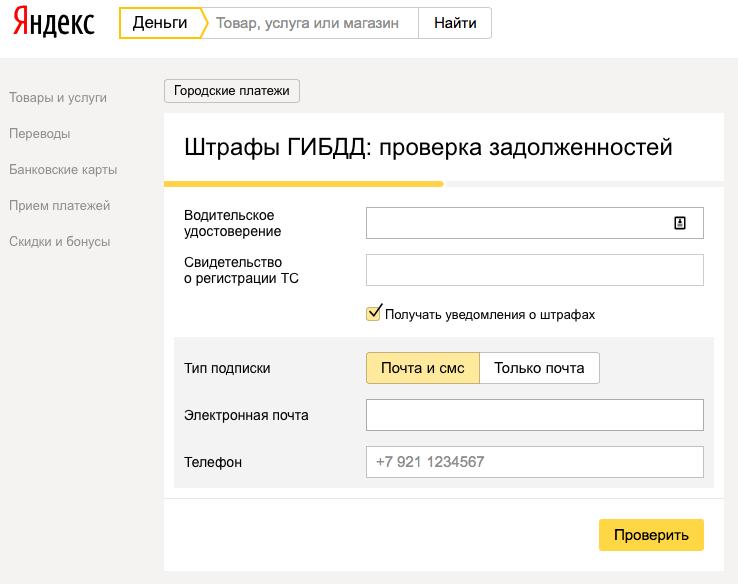This screenshot has width=738, height=584.
Task: Go to 'Банковские карты' section
Action: tap(63, 169)
